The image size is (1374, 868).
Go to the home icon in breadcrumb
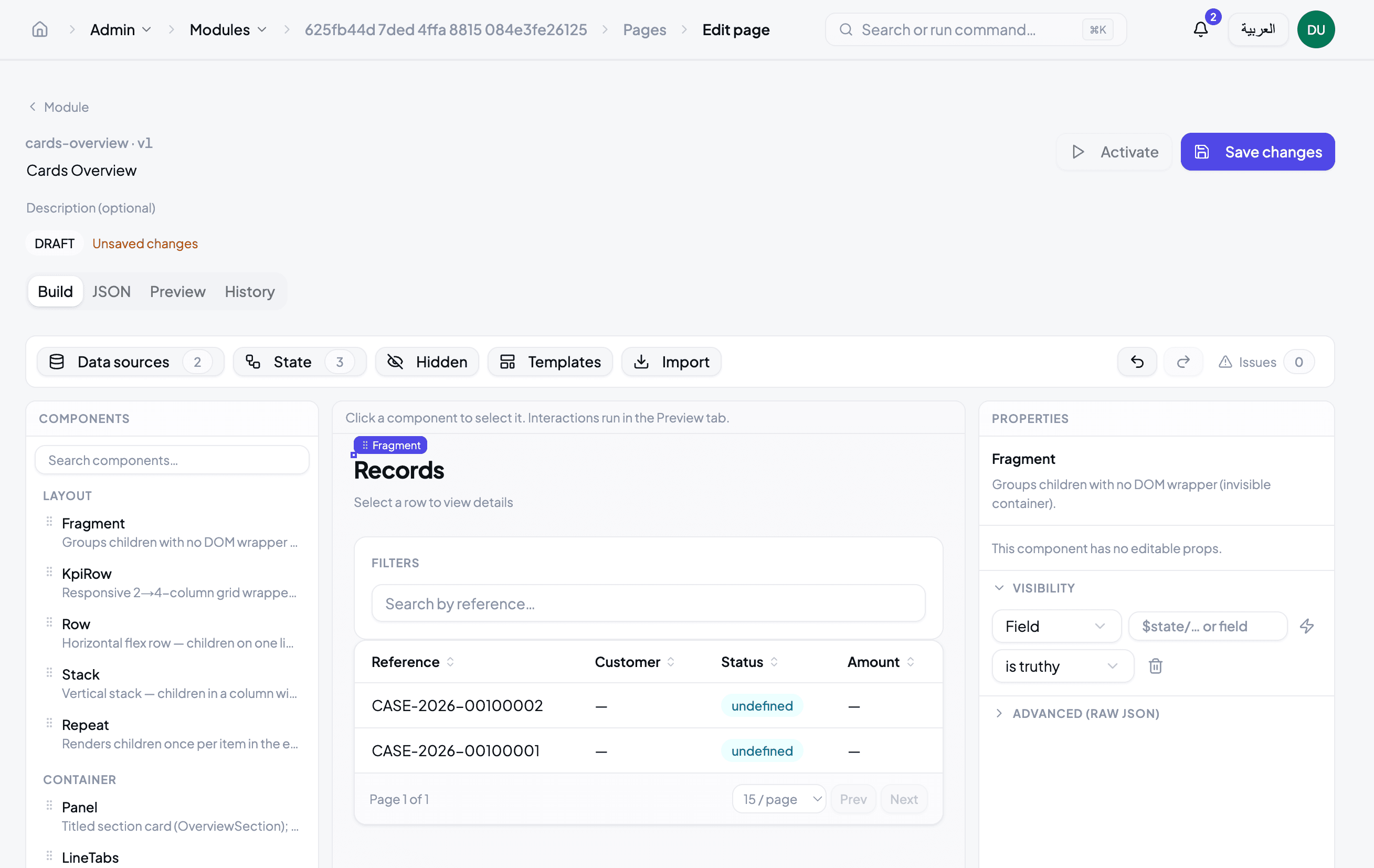click(39, 29)
